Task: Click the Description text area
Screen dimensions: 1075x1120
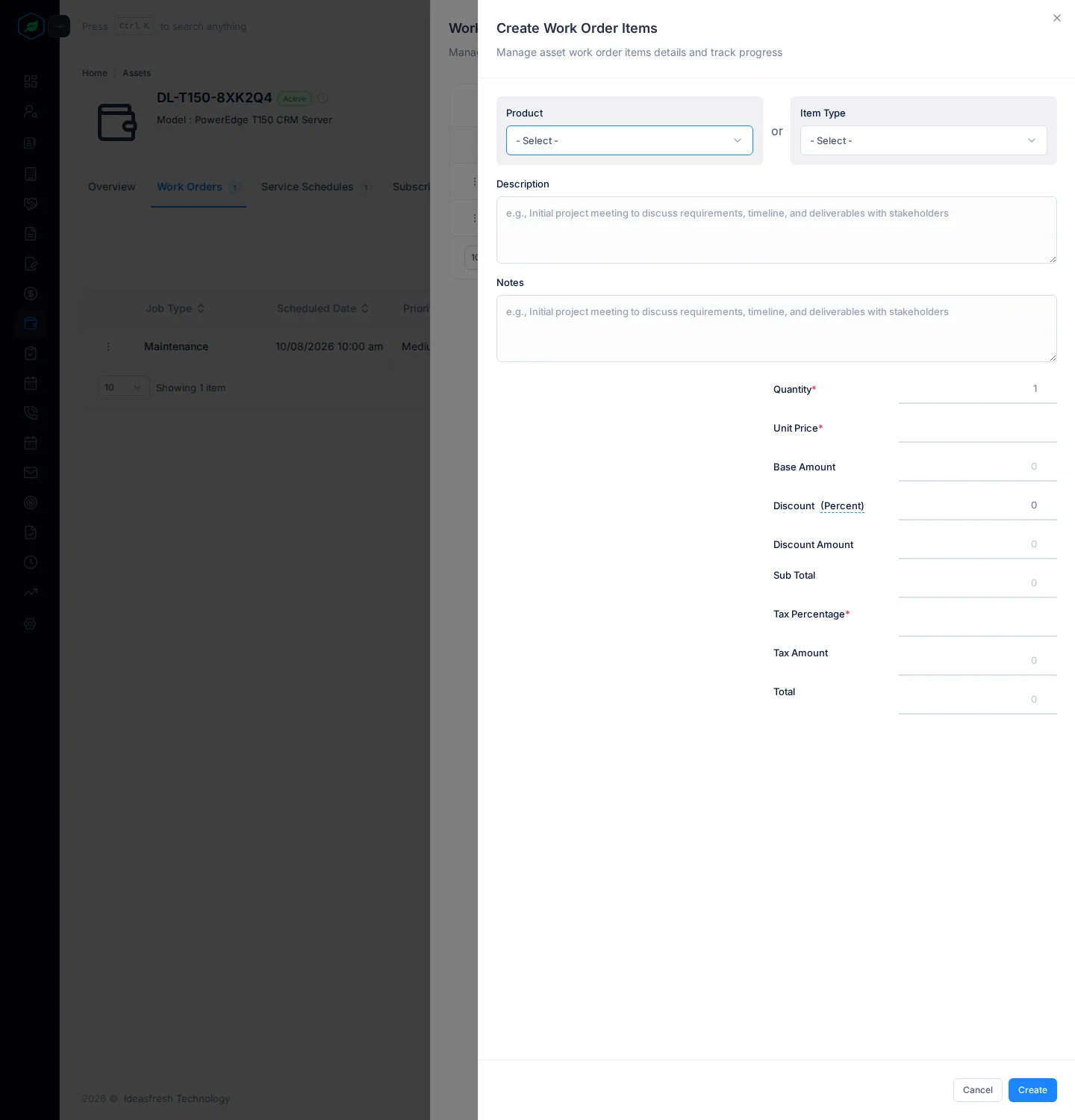Action: click(x=776, y=230)
